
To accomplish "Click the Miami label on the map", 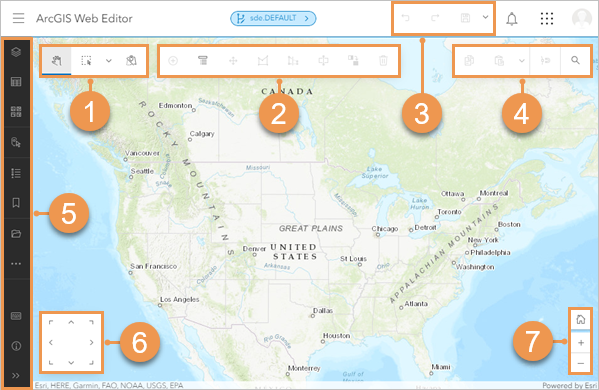I will click(441, 367).
